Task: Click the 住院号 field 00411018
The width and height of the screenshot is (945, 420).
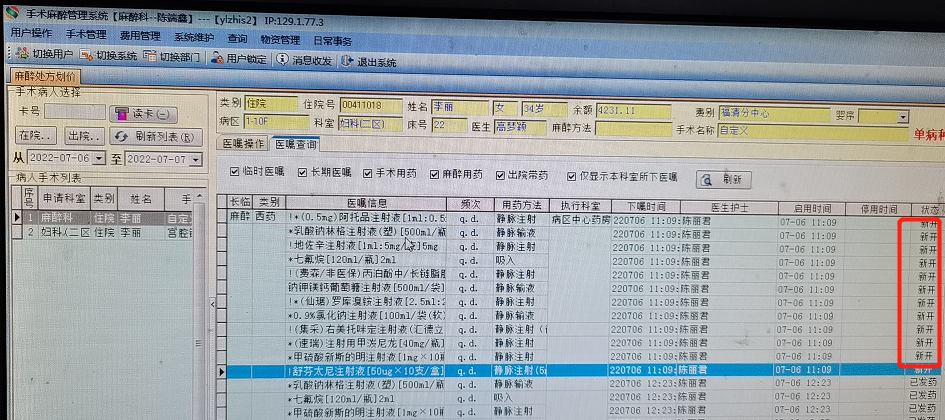Action: coord(371,106)
